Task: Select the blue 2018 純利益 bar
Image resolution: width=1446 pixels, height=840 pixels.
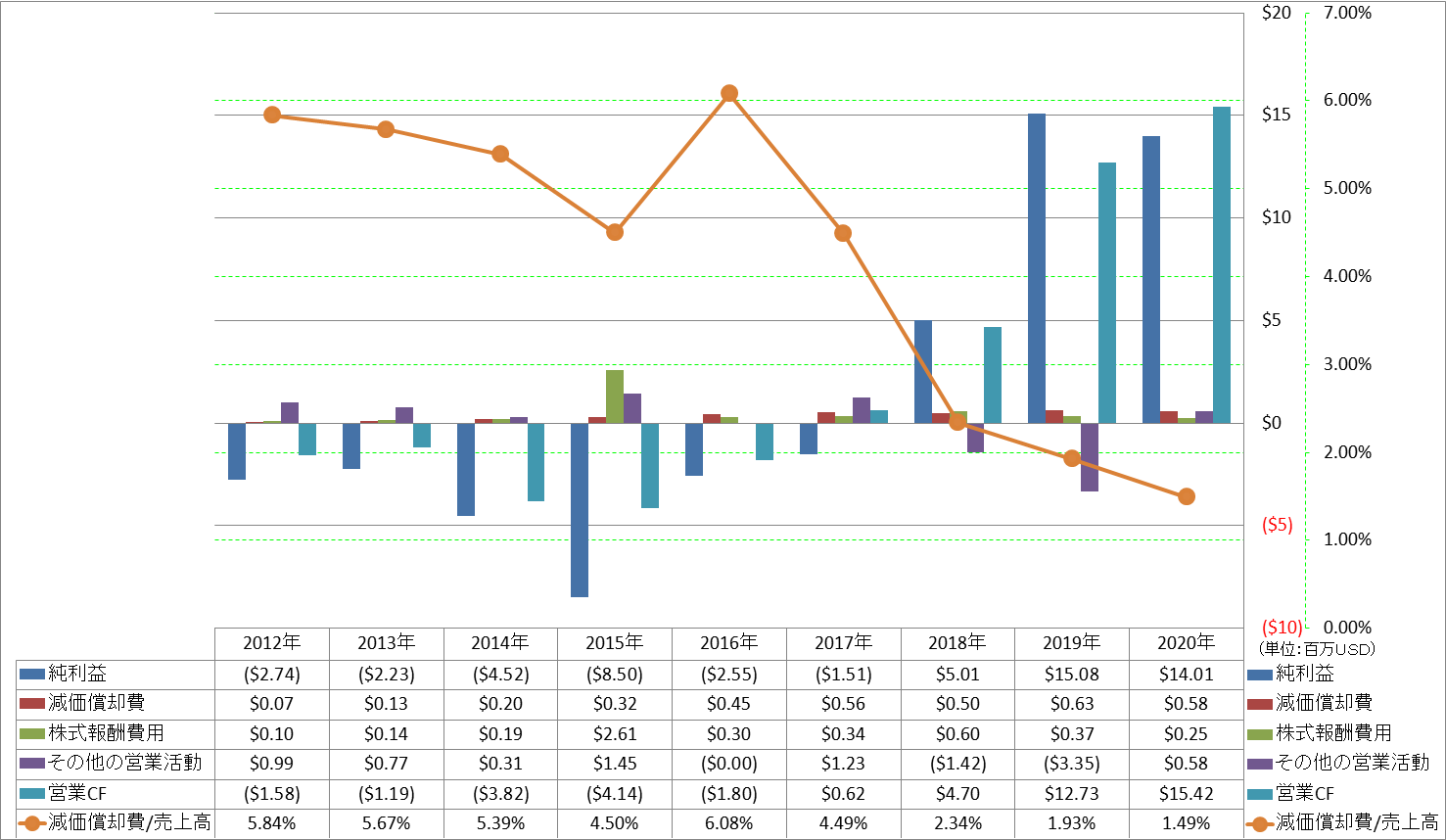Action: point(923,372)
